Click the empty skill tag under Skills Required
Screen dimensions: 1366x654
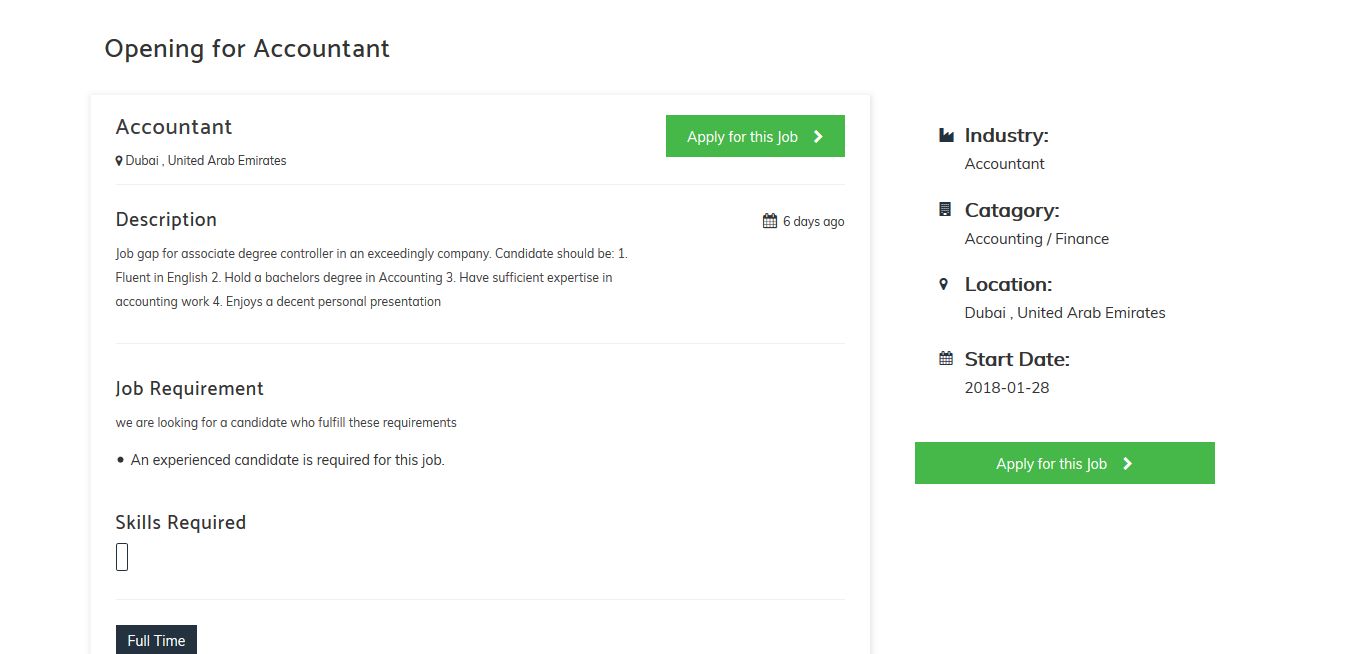point(122,557)
